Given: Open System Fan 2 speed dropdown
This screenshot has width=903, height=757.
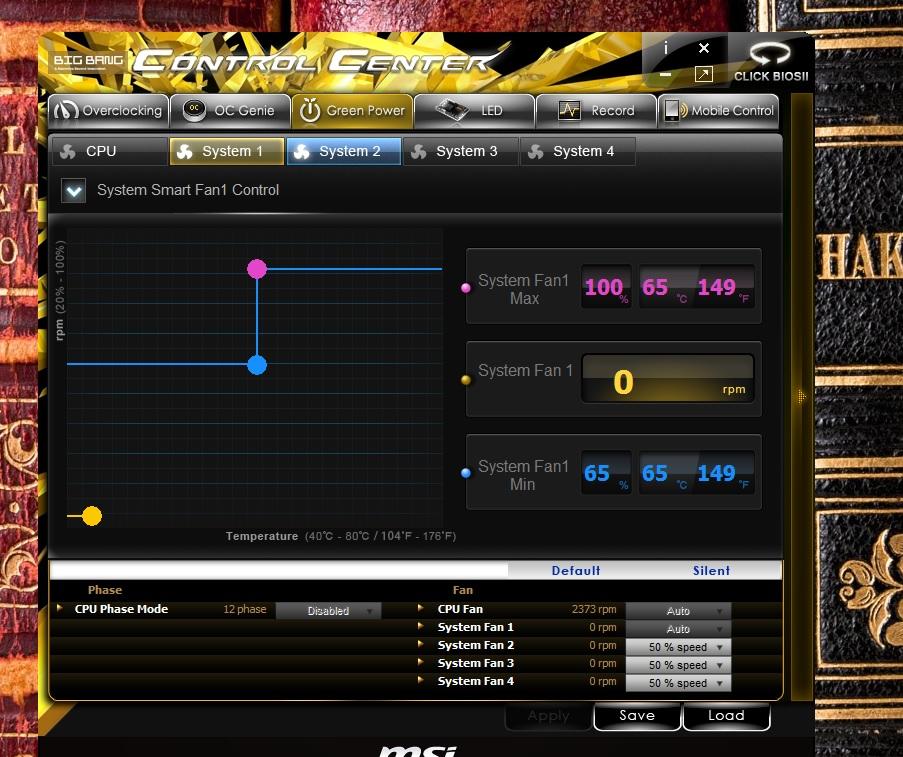Looking at the screenshot, I should pyautogui.click(x=678, y=647).
